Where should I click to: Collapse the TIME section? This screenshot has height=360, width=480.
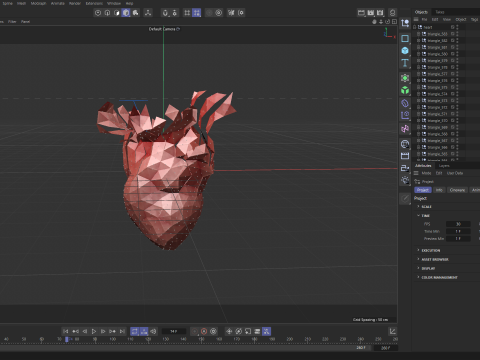(418, 215)
